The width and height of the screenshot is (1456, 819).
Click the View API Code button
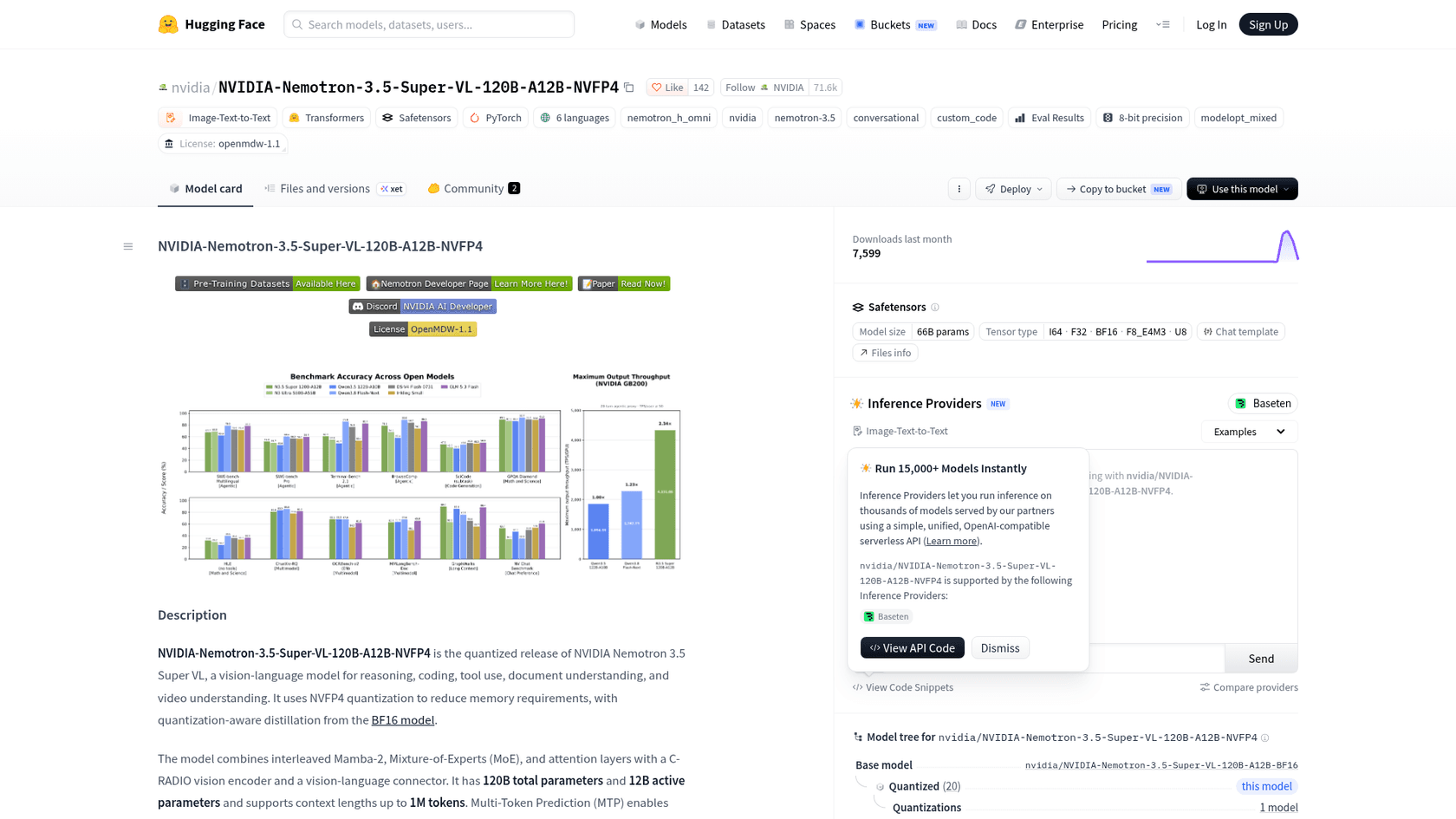(x=912, y=648)
